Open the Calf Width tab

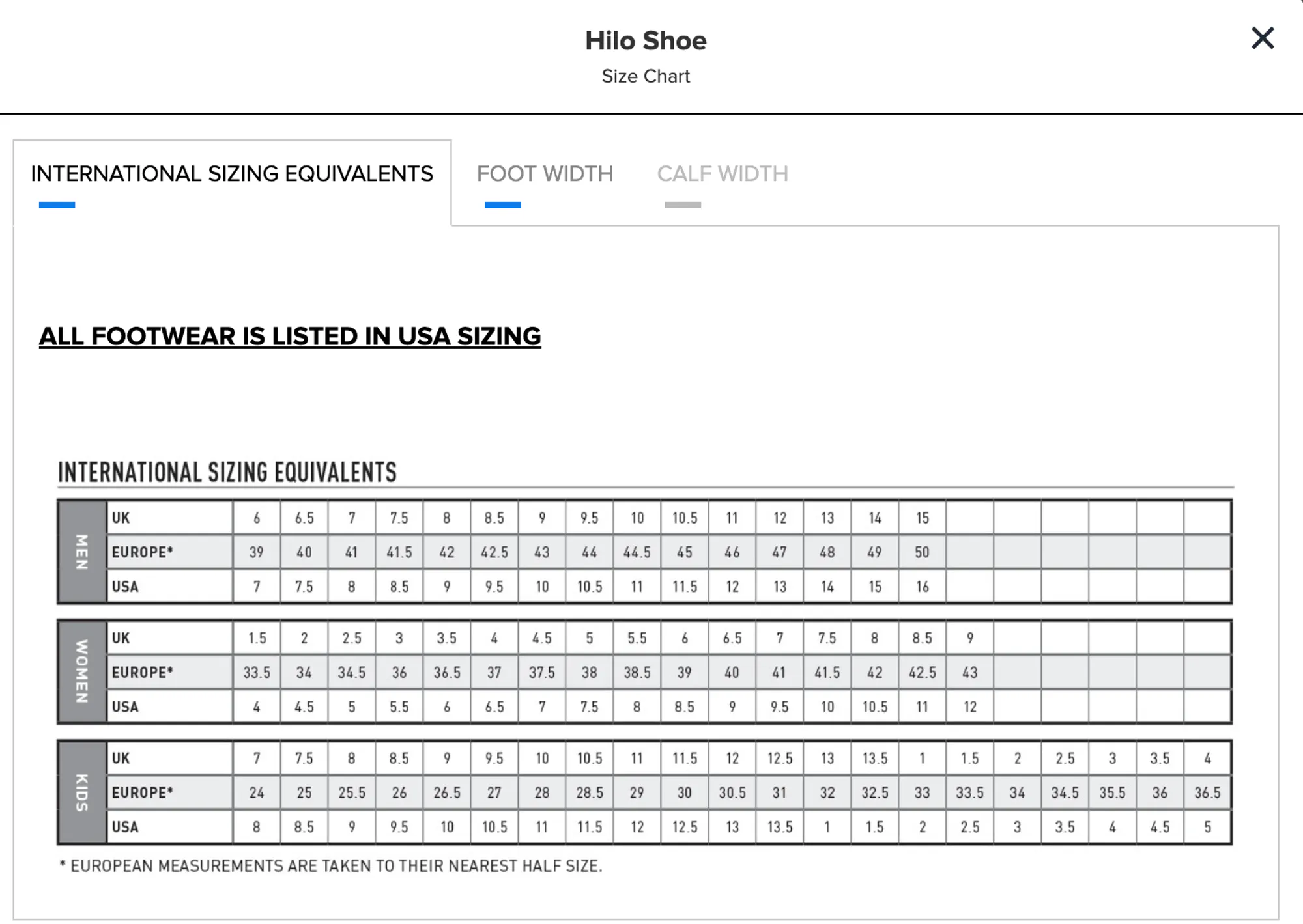tap(722, 174)
